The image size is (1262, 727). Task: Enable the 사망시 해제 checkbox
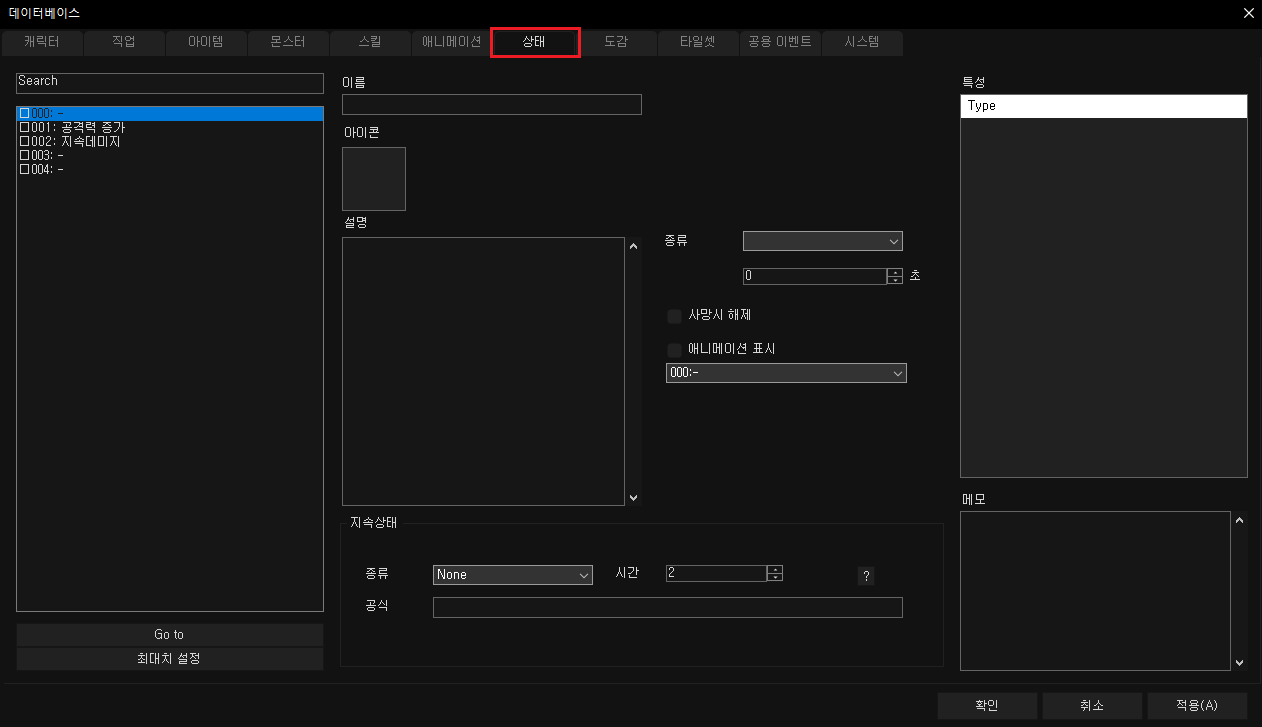click(674, 316)
